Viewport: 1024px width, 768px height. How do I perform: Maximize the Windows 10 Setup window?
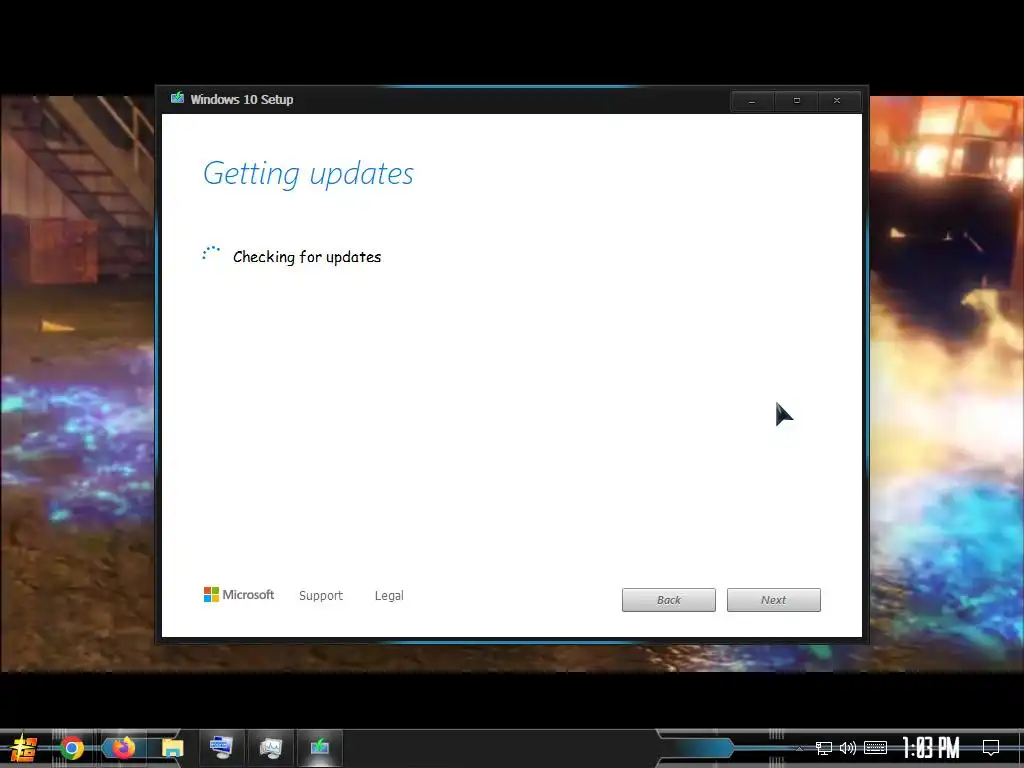click(x=796, y=101)
